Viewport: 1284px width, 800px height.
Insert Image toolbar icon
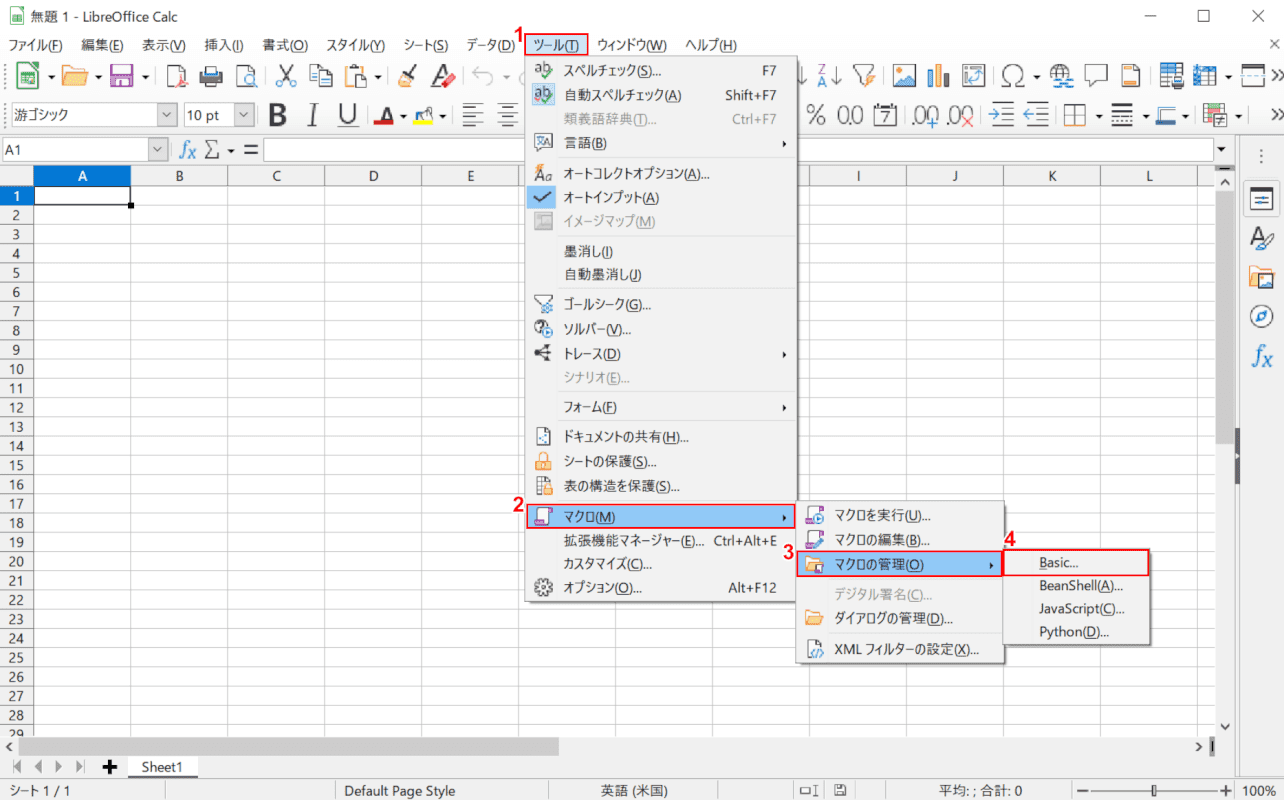pyautogui.click(x=904, y=76)
